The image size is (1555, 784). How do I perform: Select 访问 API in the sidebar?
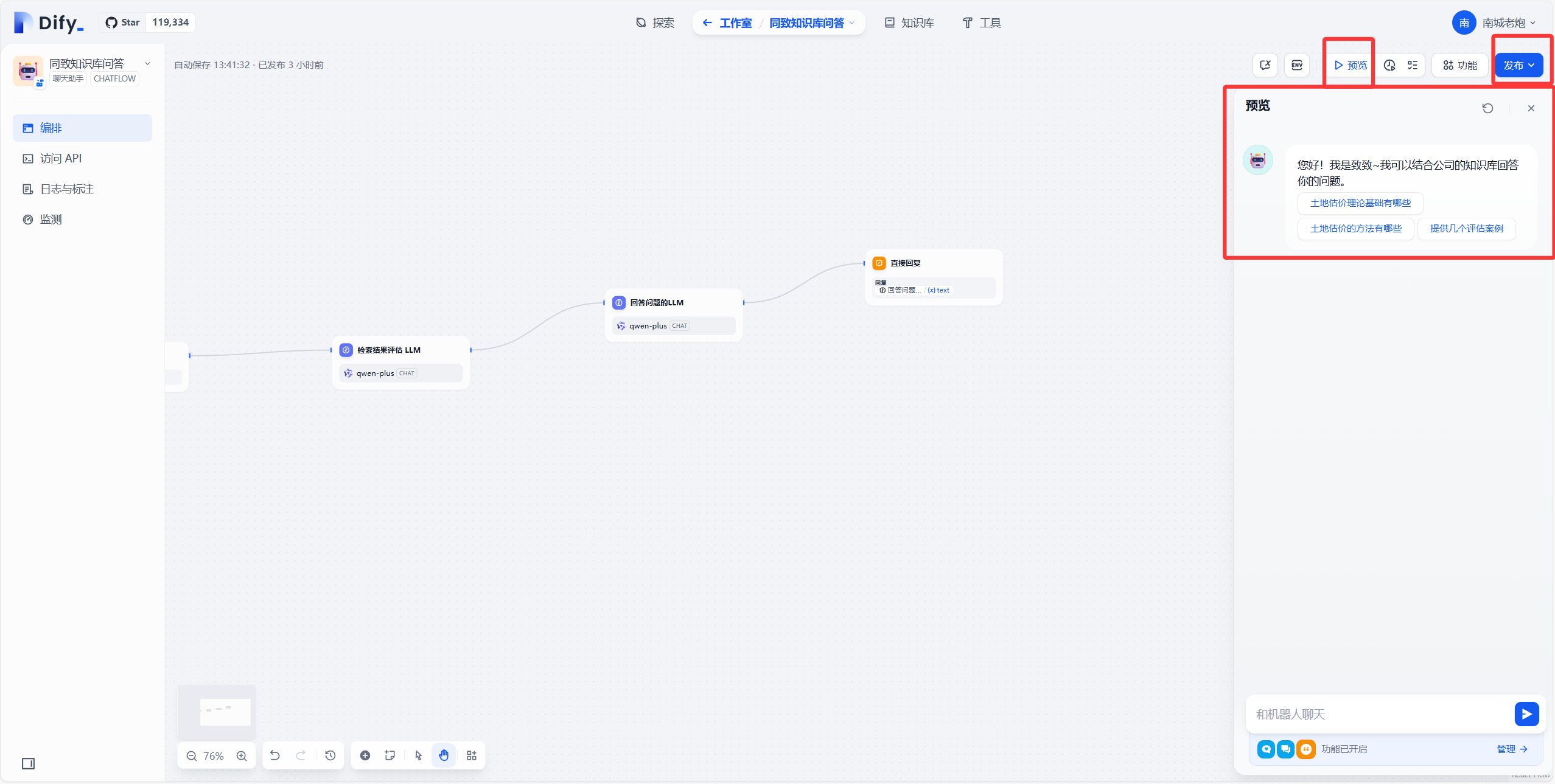pyautogui.click(x=61, y=159)
